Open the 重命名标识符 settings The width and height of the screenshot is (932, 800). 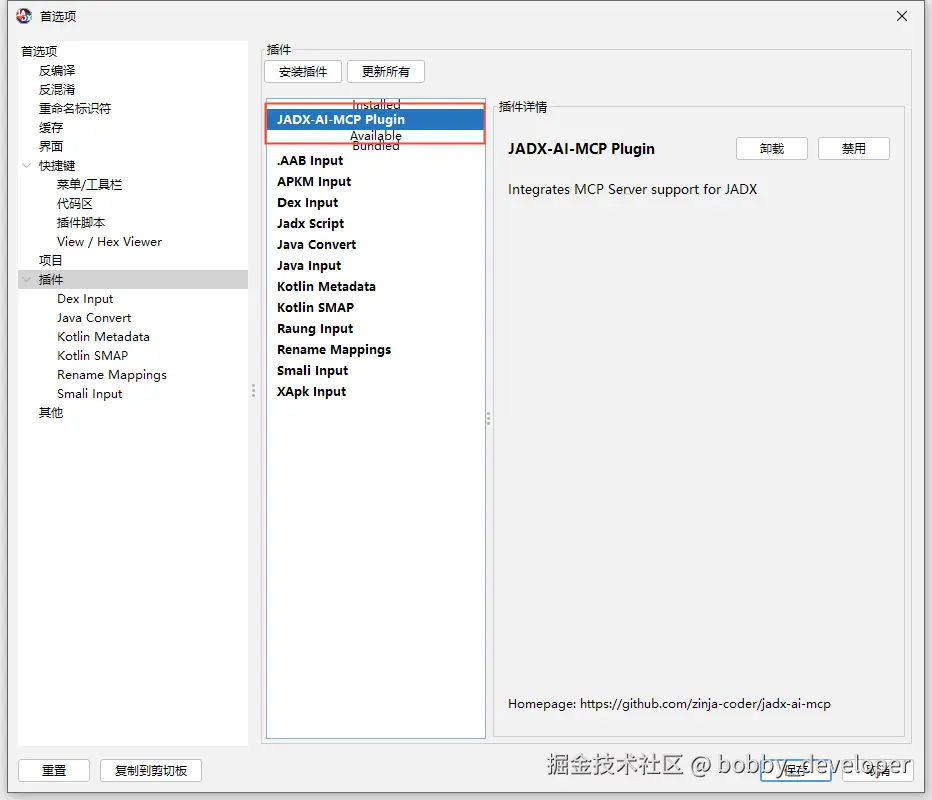tap(75, 109)
